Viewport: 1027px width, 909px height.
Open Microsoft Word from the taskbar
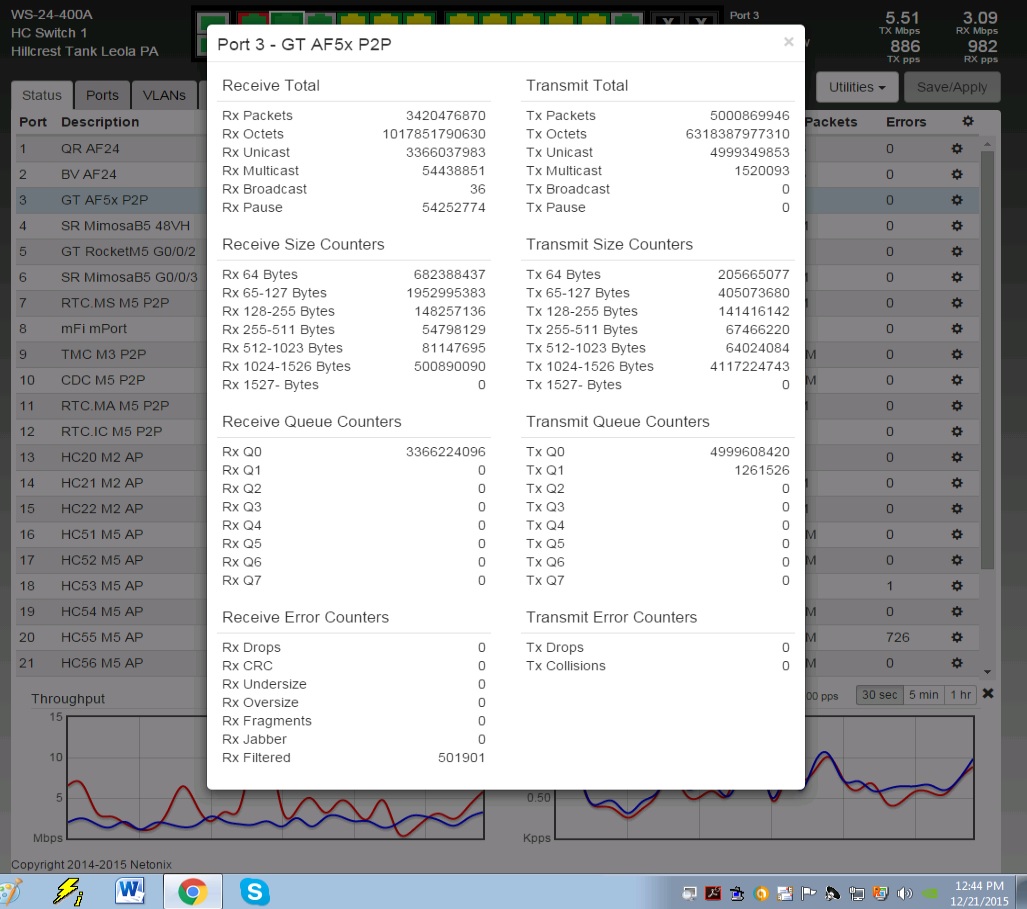point(131,891)
